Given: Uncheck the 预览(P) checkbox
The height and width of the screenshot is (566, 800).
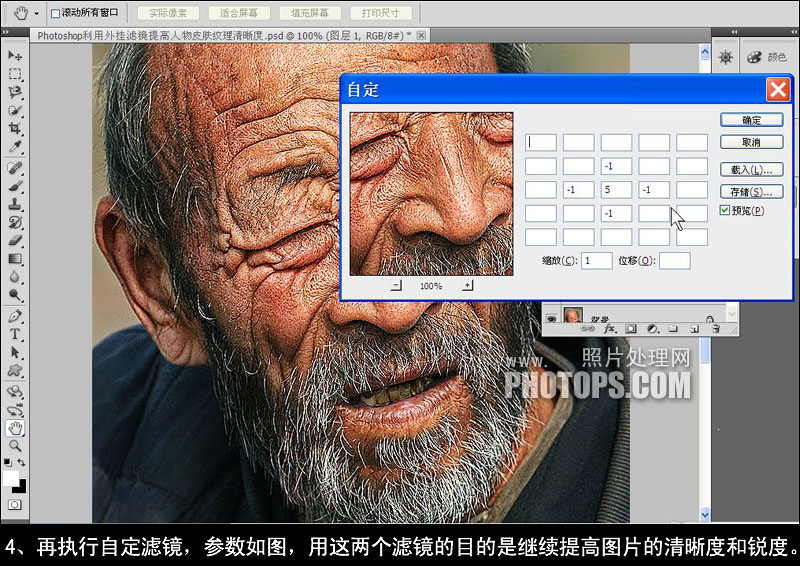Looking at the screenshot, I should (724, 210).
